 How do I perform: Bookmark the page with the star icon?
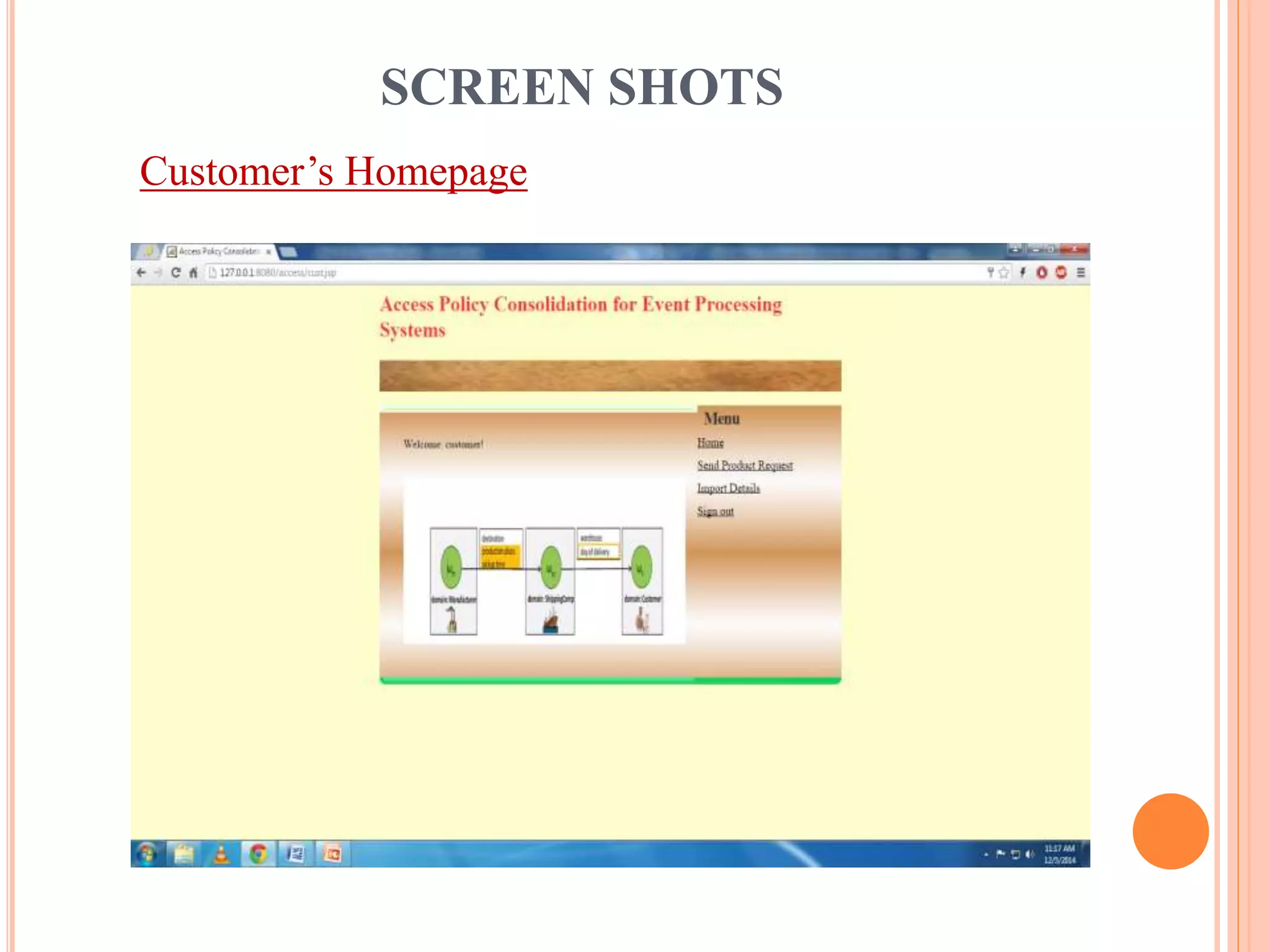1004,273
